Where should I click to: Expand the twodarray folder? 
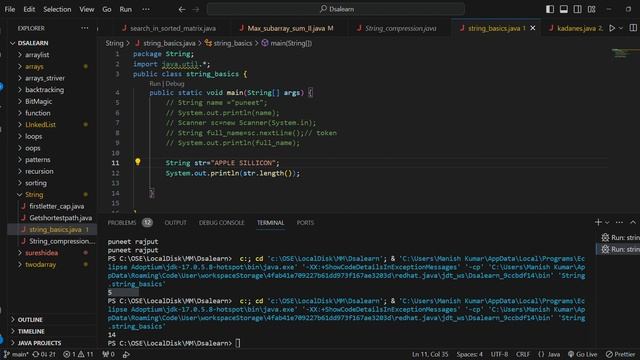40,264
